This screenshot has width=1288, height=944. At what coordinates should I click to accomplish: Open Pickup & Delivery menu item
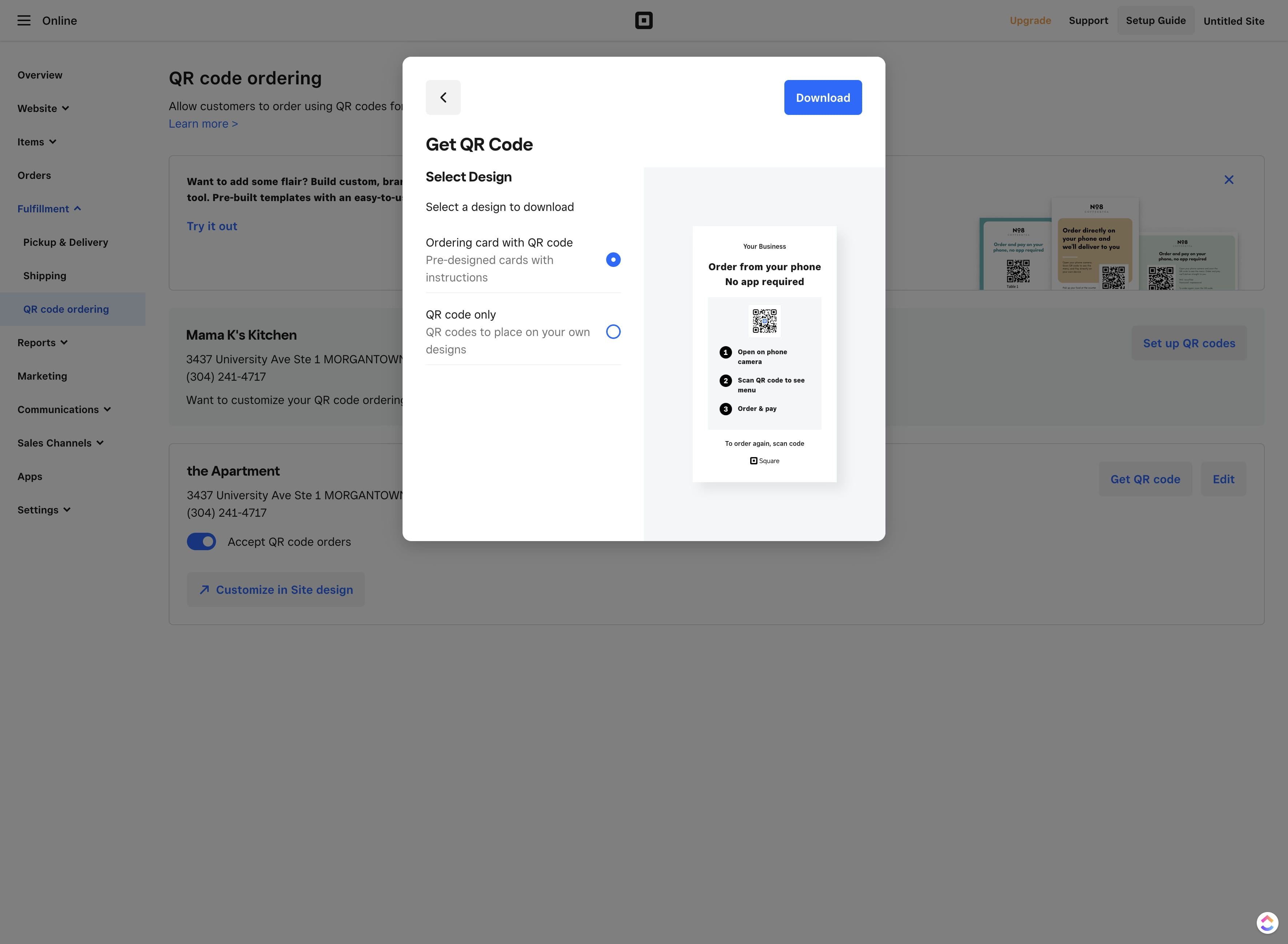tap(66, 242)
